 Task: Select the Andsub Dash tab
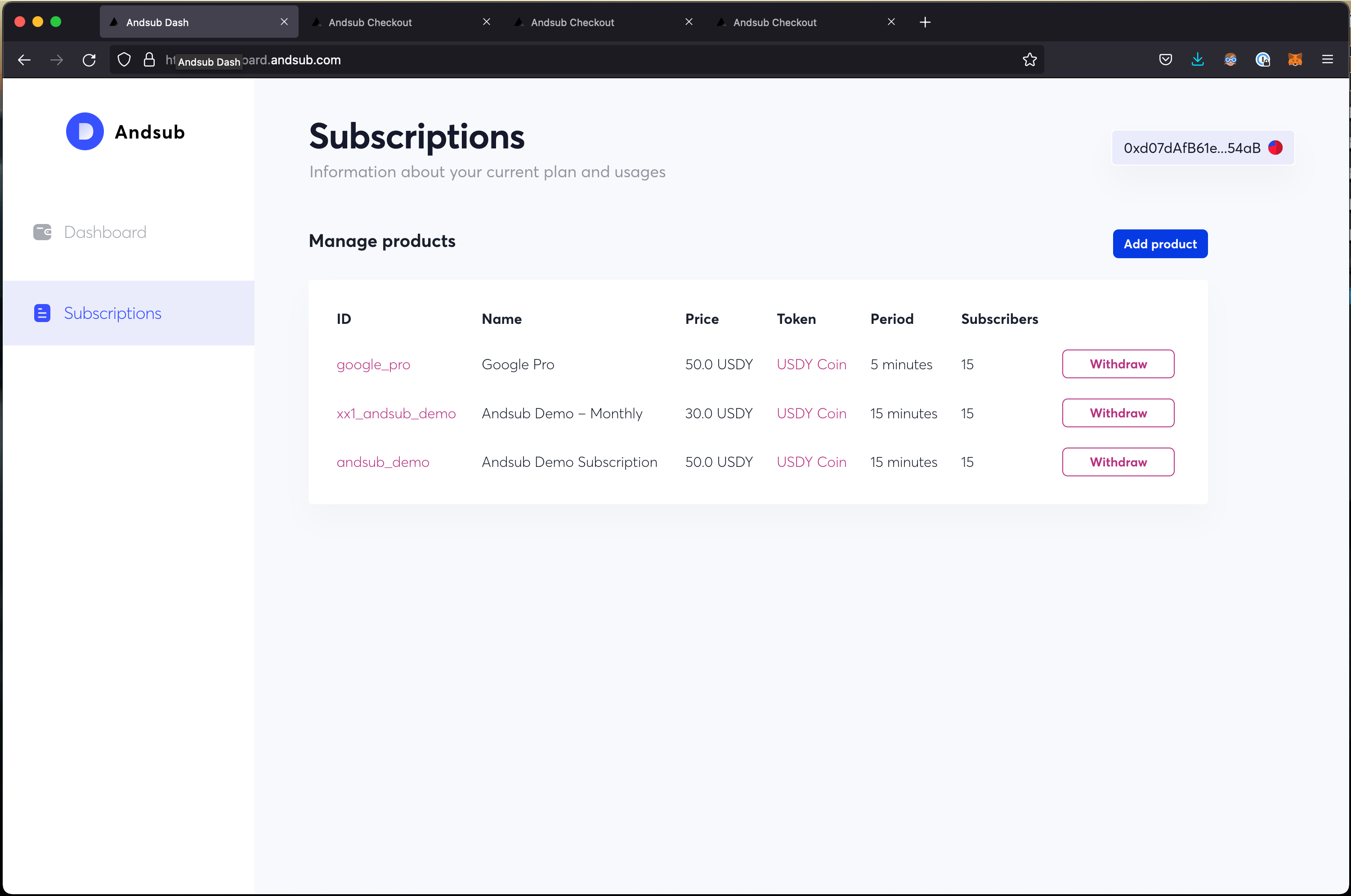point(199,22)
